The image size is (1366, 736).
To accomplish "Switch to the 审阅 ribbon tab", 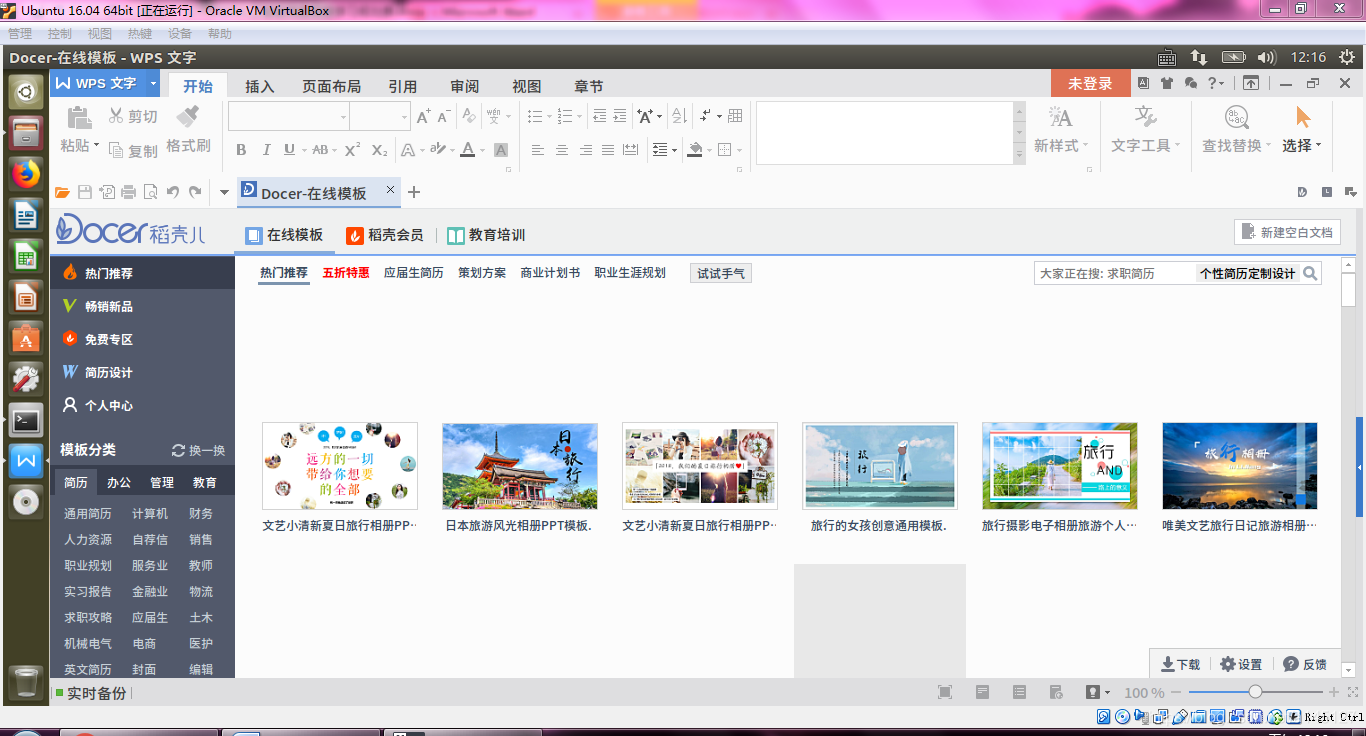I will tap(465, 86).
